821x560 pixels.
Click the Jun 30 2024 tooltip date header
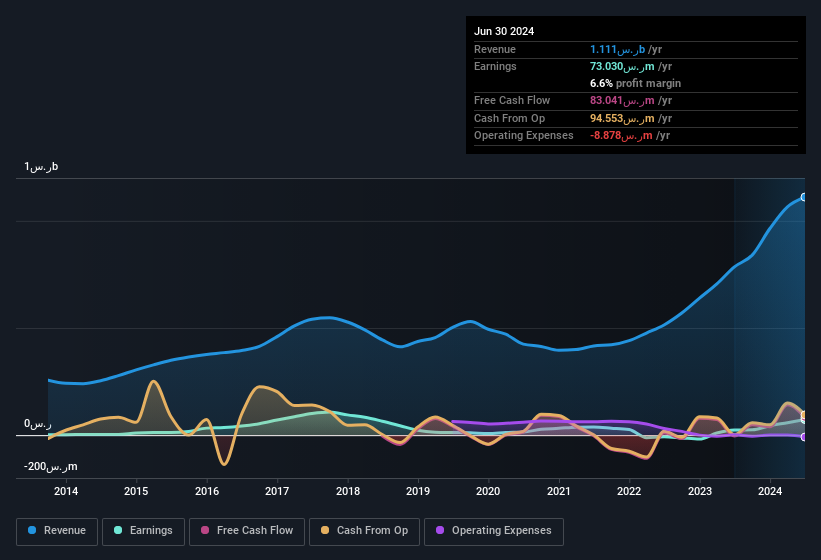tap(504, 31)
